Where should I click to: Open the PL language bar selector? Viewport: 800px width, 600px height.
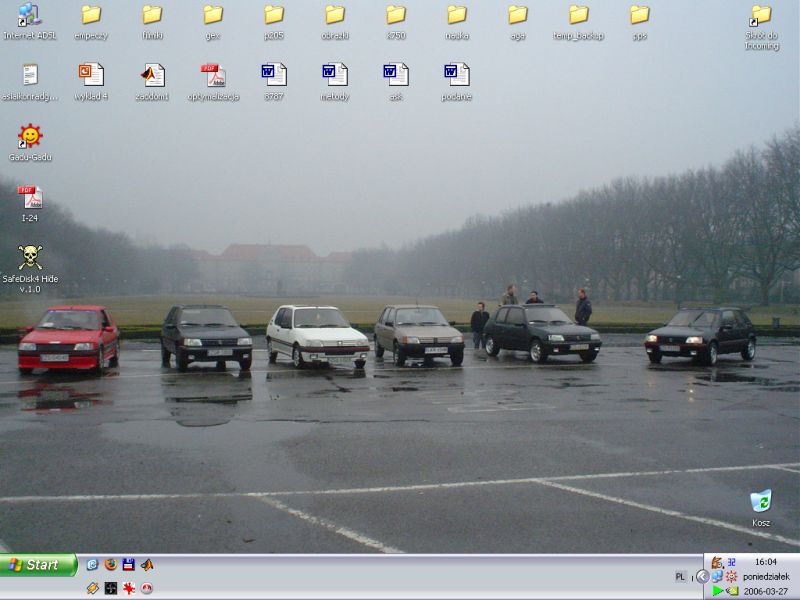point(681,577)
